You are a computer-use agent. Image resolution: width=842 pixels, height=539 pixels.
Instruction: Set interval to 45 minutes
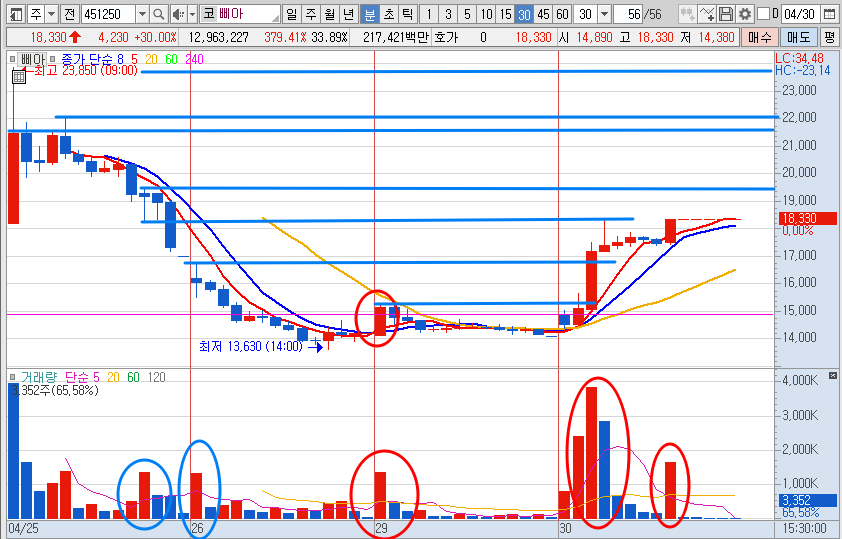[x=543, y=14]
